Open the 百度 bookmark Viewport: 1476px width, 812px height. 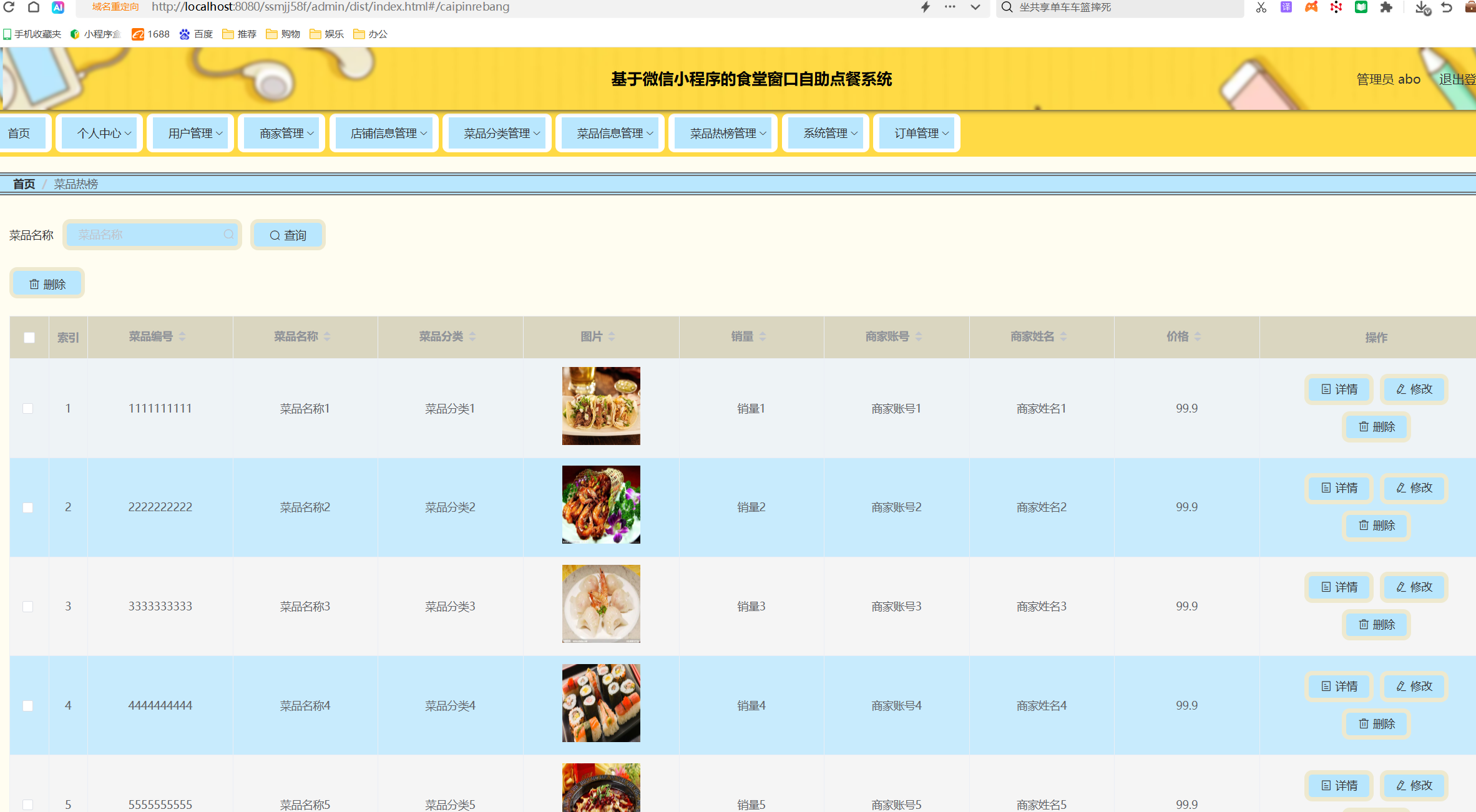click(196, 34)
